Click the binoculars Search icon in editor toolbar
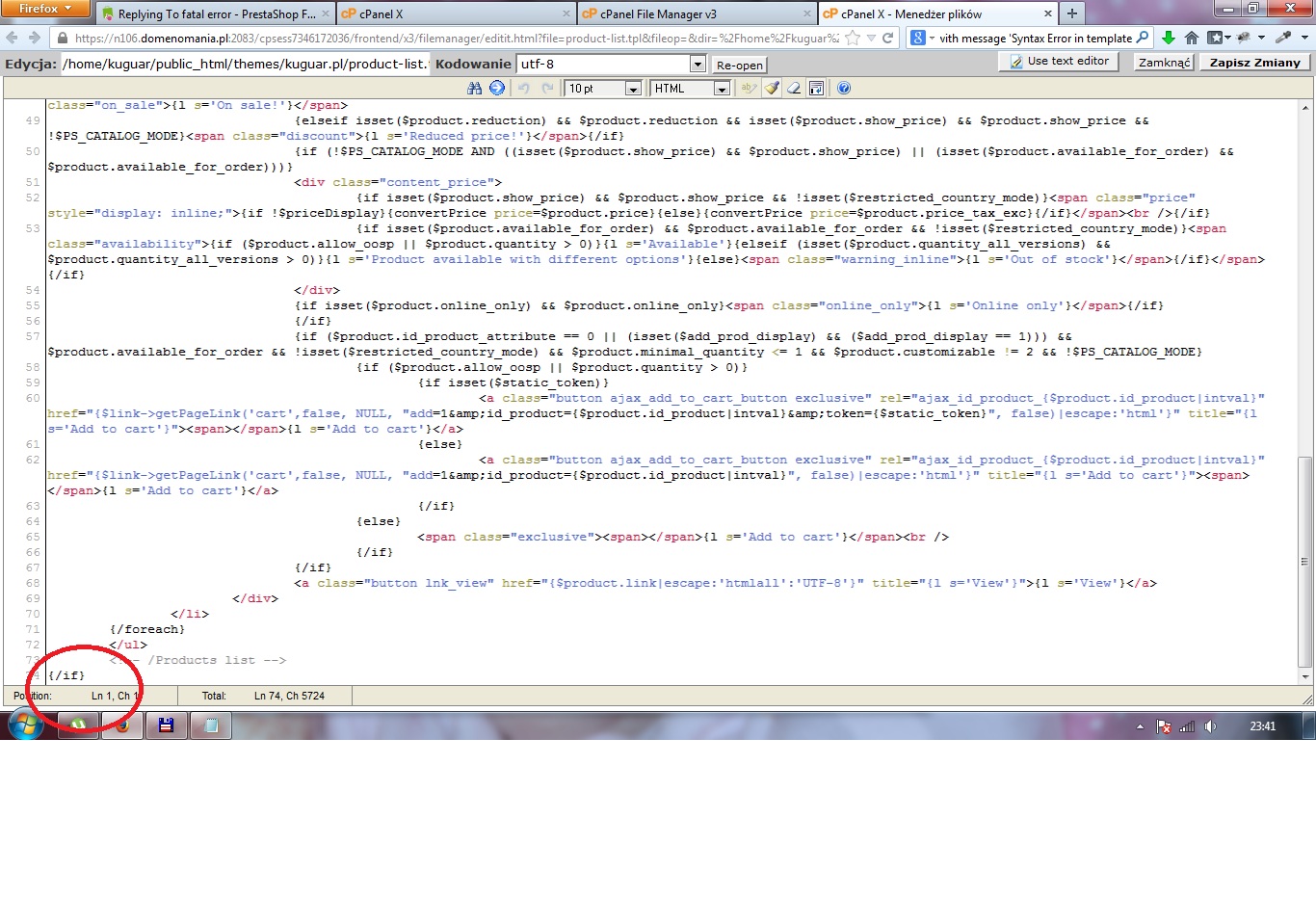 click(x=474, y=88)
